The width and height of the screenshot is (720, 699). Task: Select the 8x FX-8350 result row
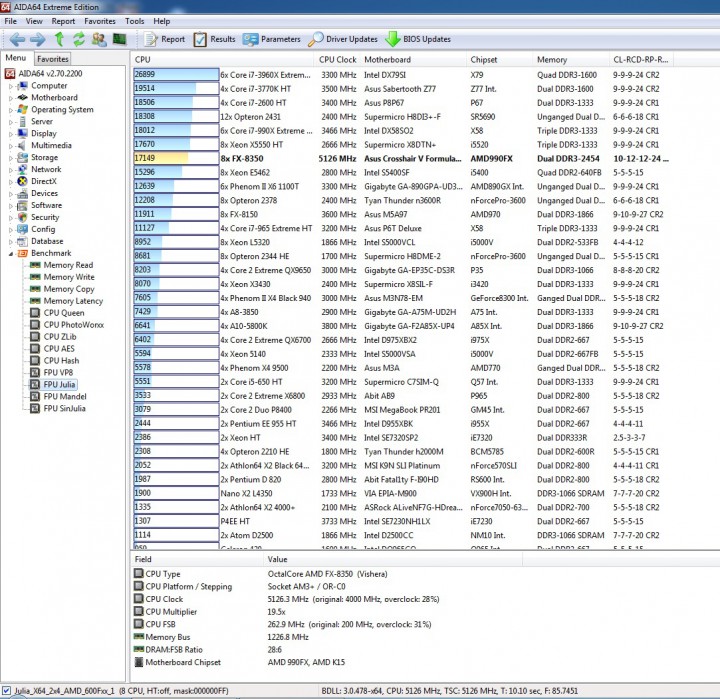pyautogui.click(x=402, y=158)
